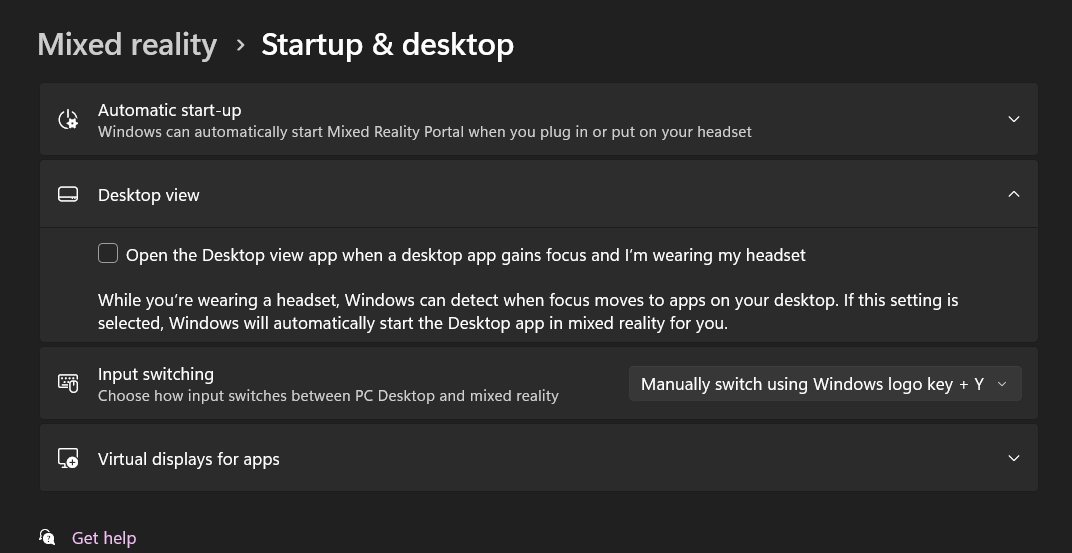Click the checkbox label about wearing my headset

point(466,255)
